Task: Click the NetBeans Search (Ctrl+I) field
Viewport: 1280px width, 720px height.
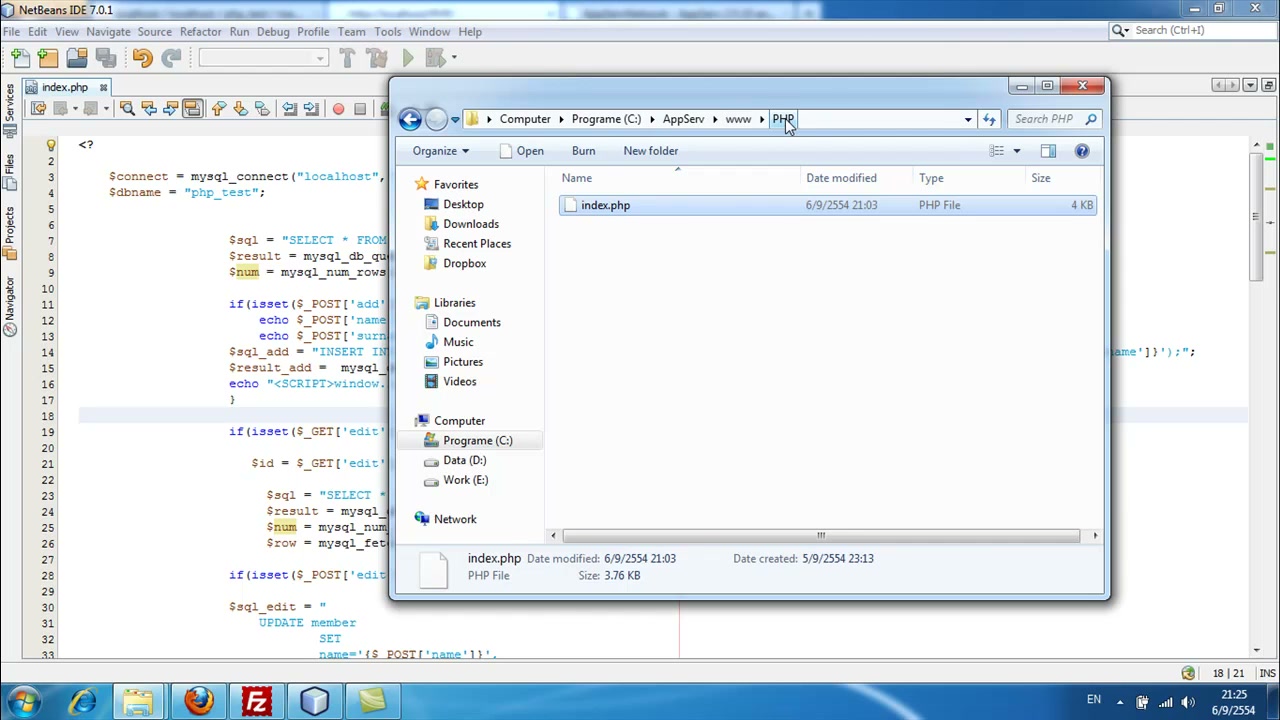Action: (1195, 30)
